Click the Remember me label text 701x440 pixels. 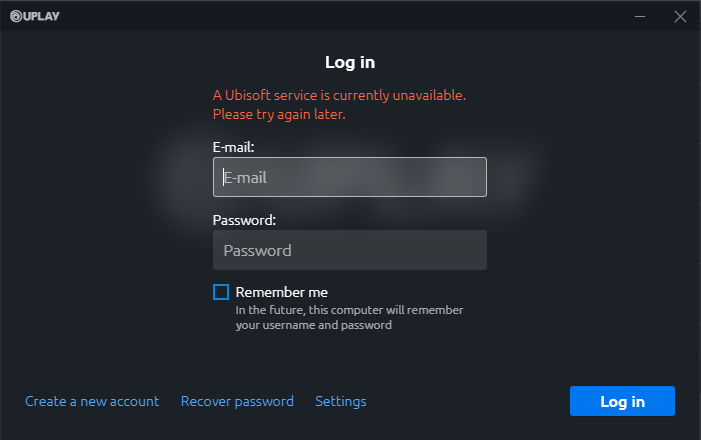coord(281,292)
